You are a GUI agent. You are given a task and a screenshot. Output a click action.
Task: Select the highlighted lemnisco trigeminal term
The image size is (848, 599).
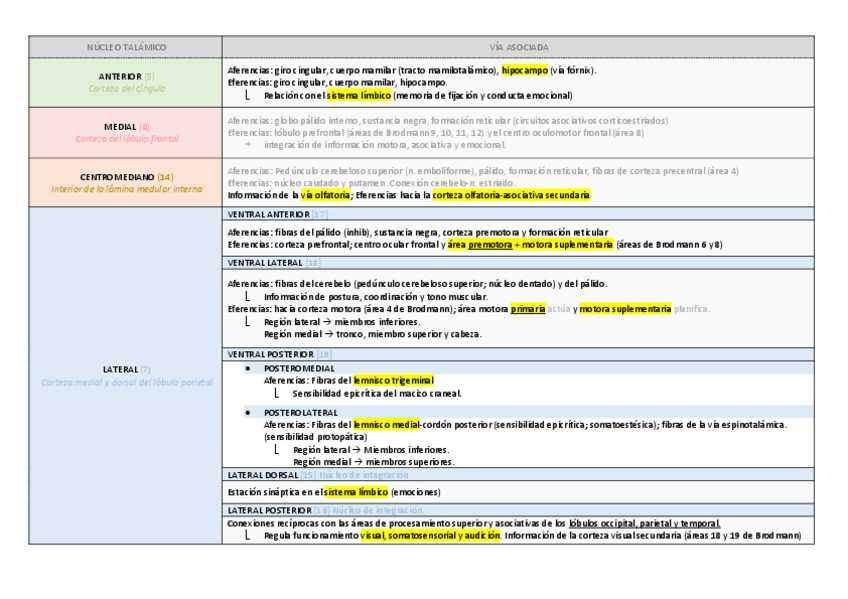click(x=393, y=380)
